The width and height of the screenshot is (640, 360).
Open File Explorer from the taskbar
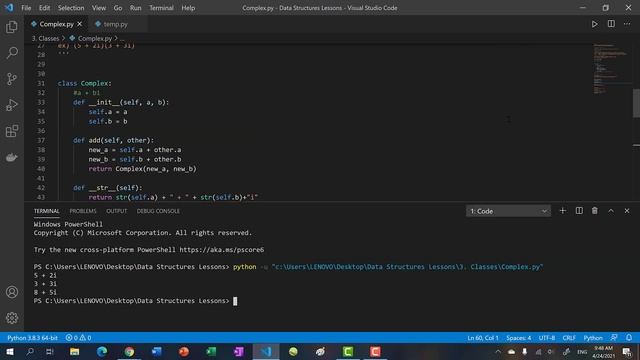coord(74,351)
